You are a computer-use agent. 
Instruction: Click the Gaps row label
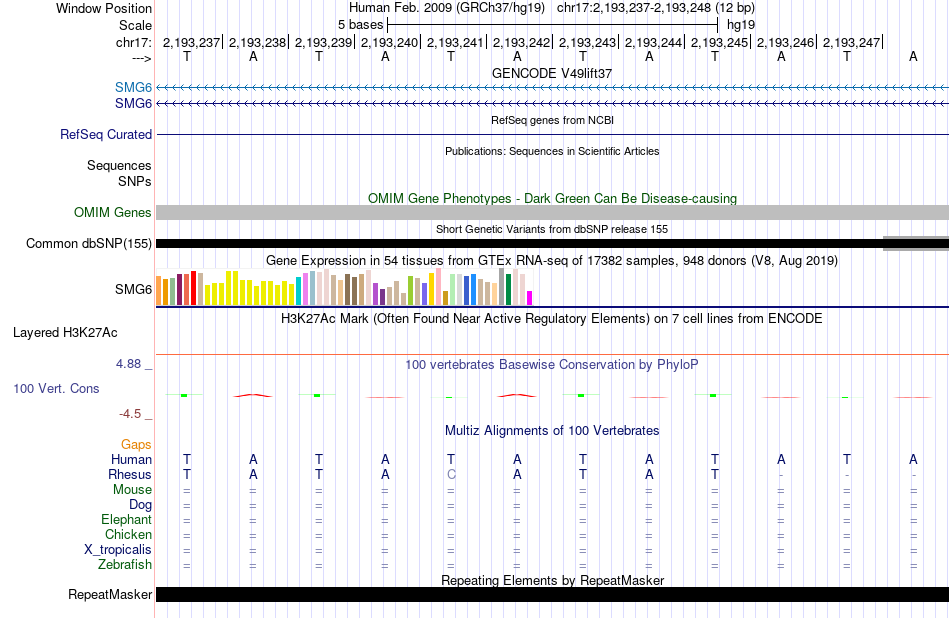point(136,445)
